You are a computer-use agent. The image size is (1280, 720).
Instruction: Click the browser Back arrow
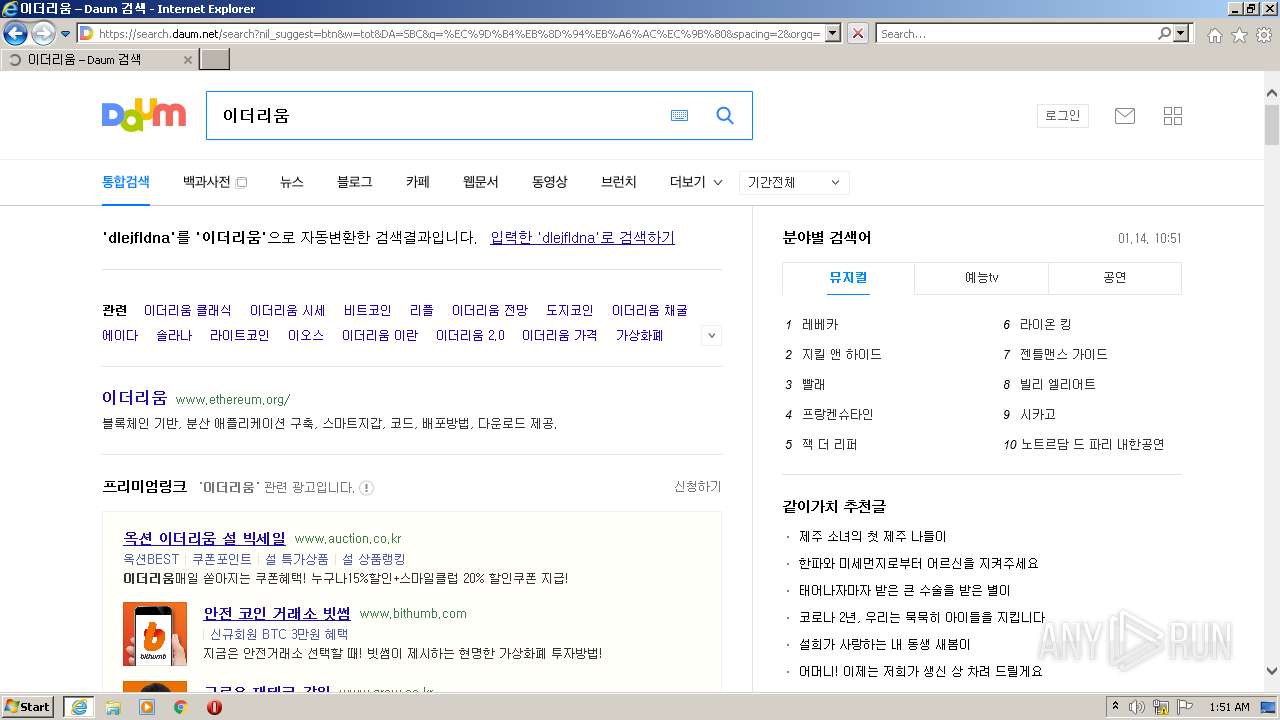[15, 33]
